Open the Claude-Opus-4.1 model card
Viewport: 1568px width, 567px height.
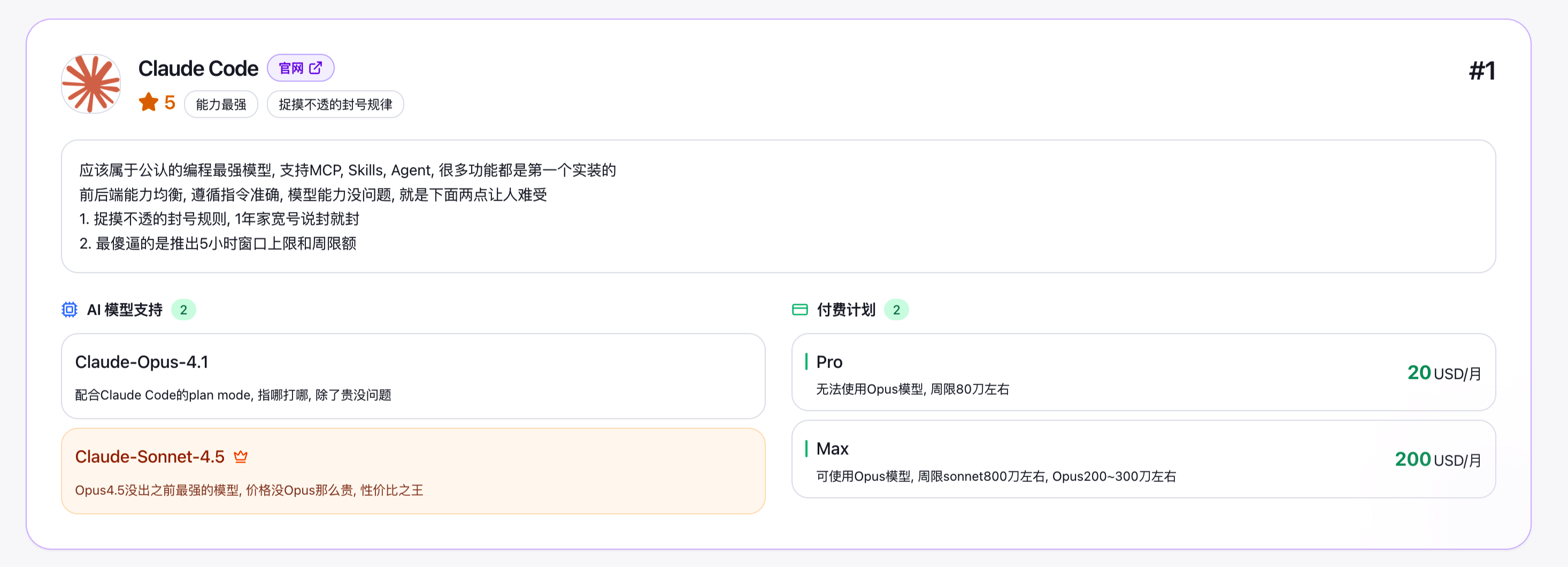(x=412, y=376)
